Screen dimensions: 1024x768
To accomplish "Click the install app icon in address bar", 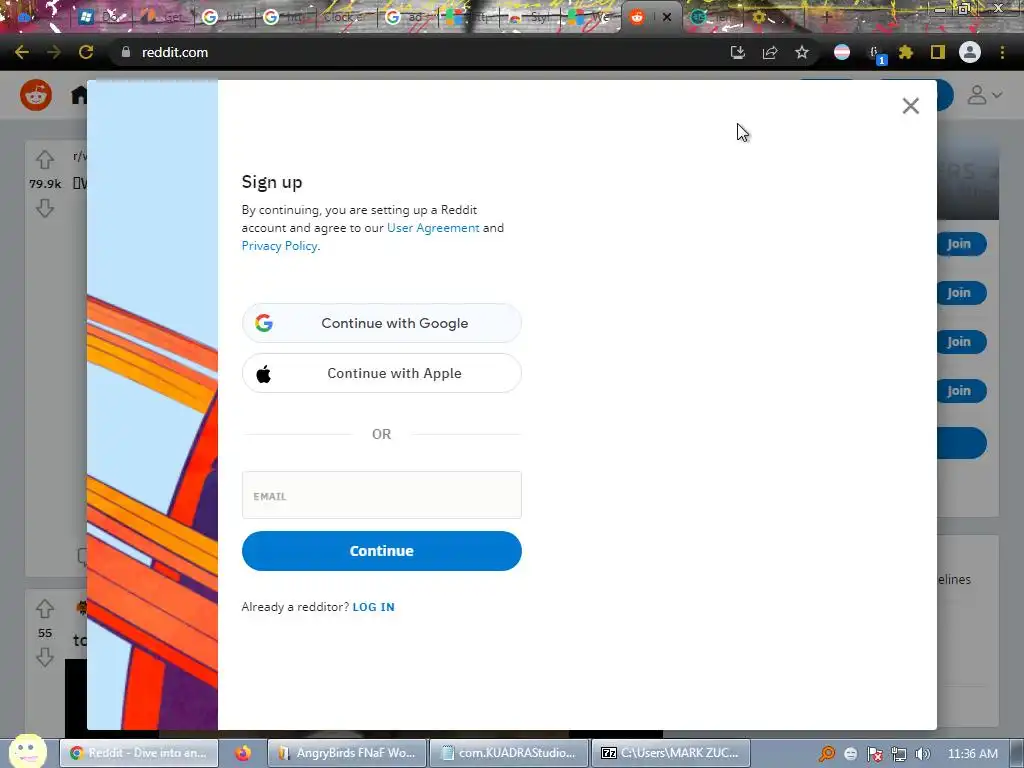I will click(x=737, y=52).
